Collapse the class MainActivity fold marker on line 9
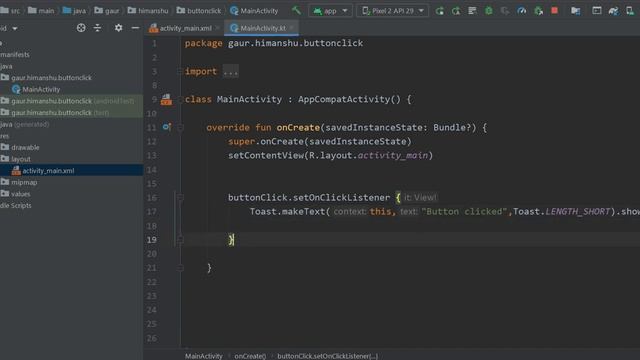 coord(180,99)
